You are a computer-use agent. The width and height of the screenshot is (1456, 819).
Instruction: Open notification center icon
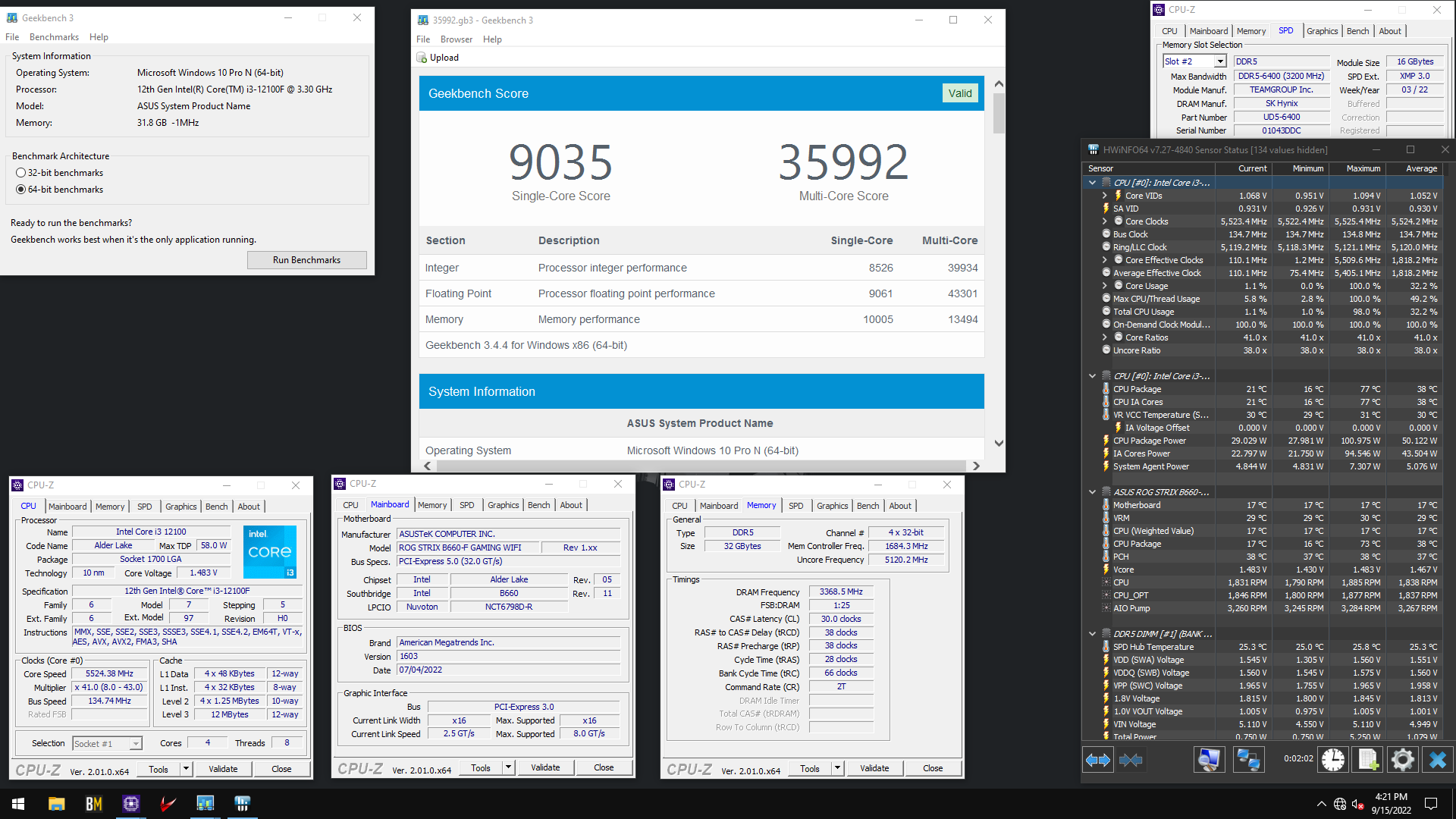tap(1431, 804)
